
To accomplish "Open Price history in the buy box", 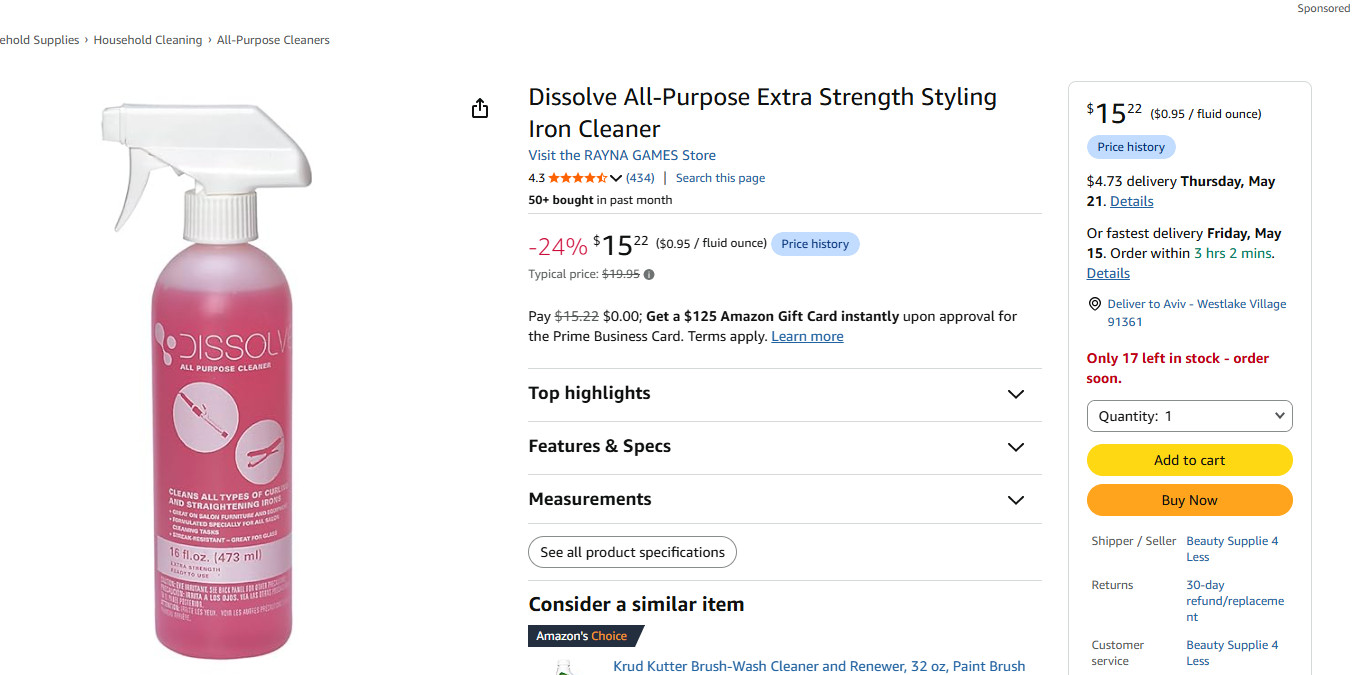I will 1131,147.
